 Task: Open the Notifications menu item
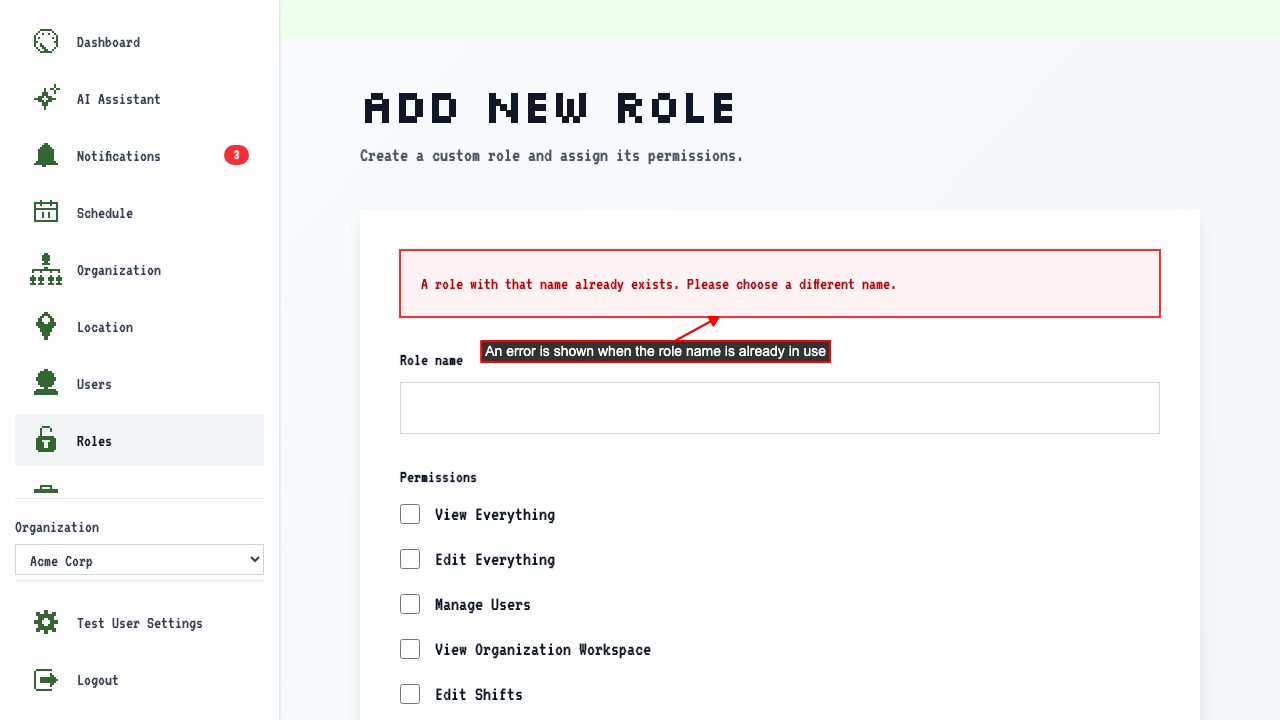pos(139,155)
